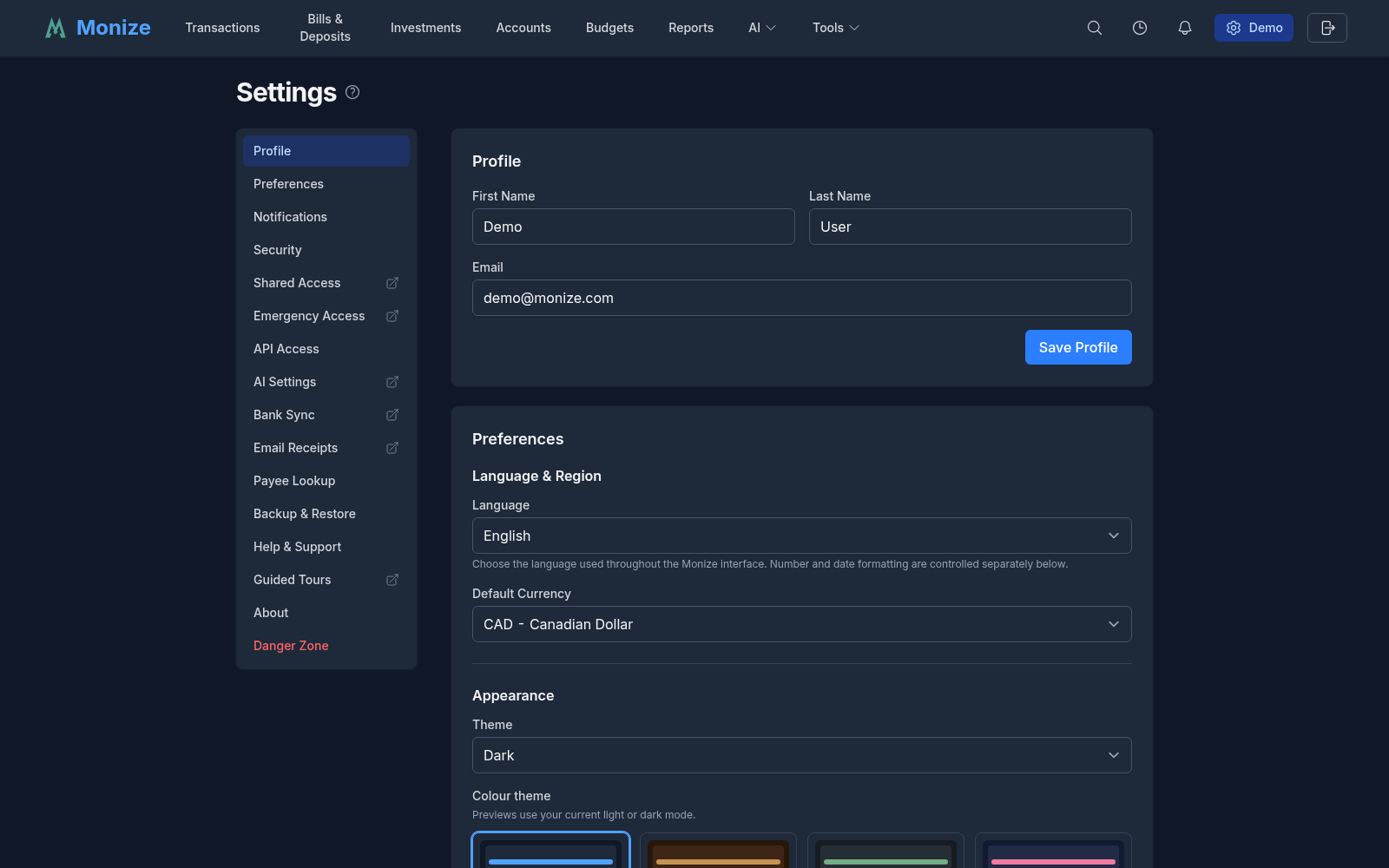This screenshot has height=868, width=1389.
Task: Go to Accounts in the navbar
Action: coord(523,28)
